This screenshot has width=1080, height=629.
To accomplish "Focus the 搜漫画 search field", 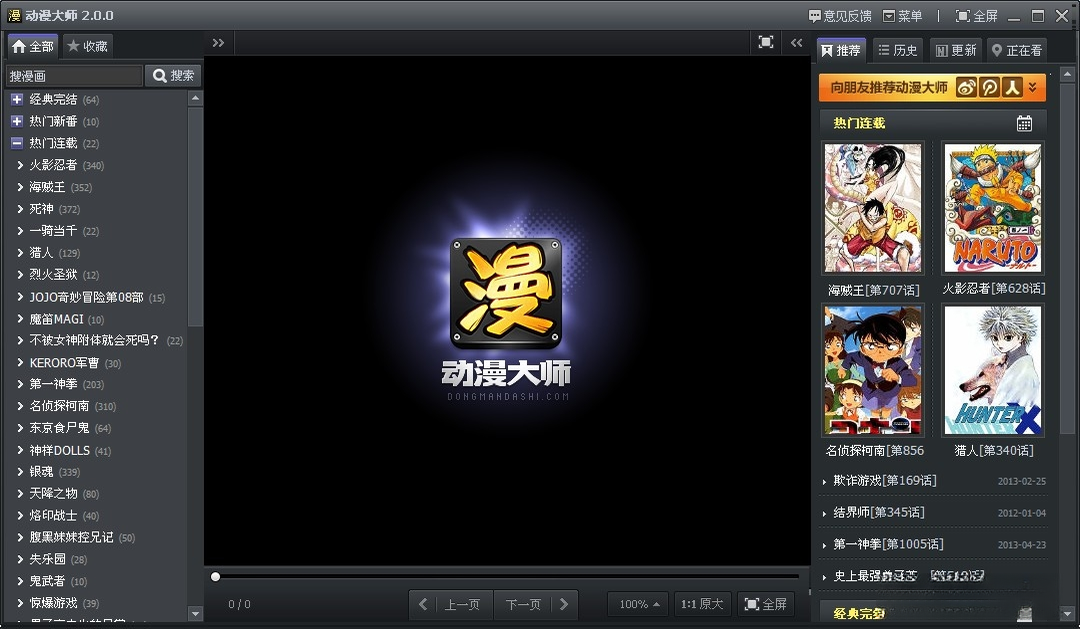I will [x=74, y=76].
